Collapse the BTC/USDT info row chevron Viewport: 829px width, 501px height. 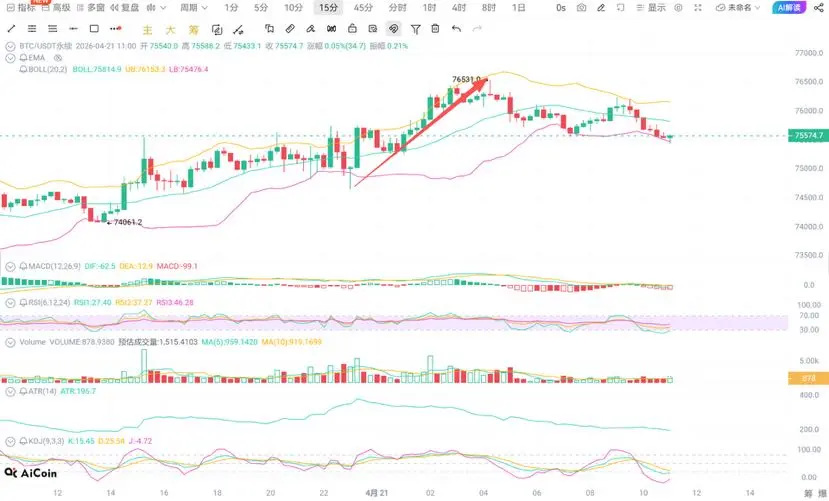click(10, 46)
